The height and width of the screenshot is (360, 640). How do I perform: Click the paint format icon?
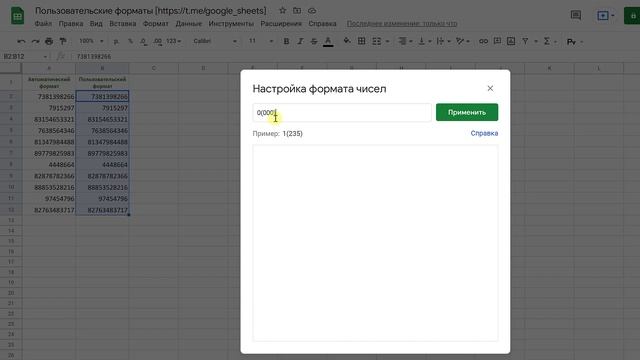pos(63,41)
